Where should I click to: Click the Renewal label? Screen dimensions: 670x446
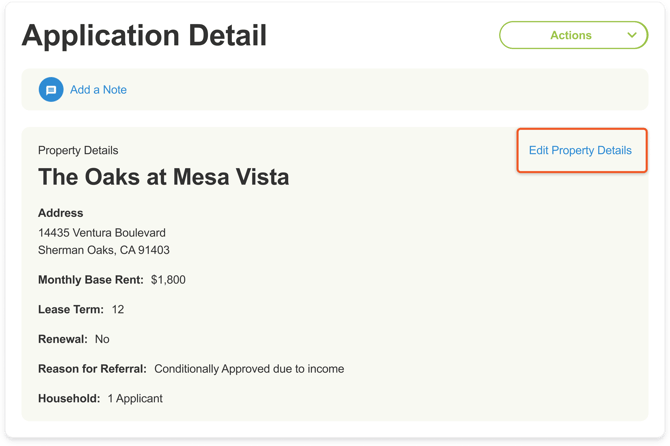63,339
